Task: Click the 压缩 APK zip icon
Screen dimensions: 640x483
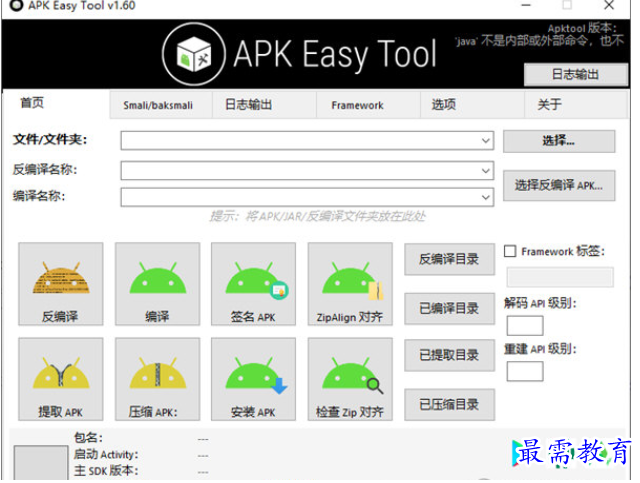Action: point(158,379)
